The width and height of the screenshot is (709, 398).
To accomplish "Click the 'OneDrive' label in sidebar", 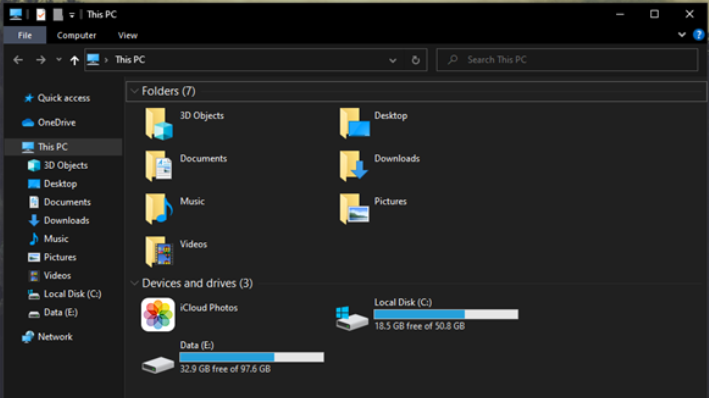I will 57,123.
